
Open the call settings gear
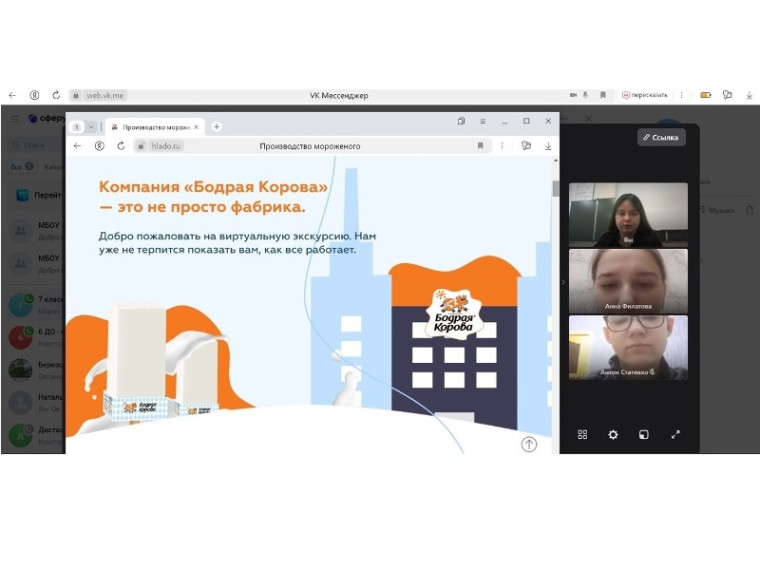click(613, 434)
